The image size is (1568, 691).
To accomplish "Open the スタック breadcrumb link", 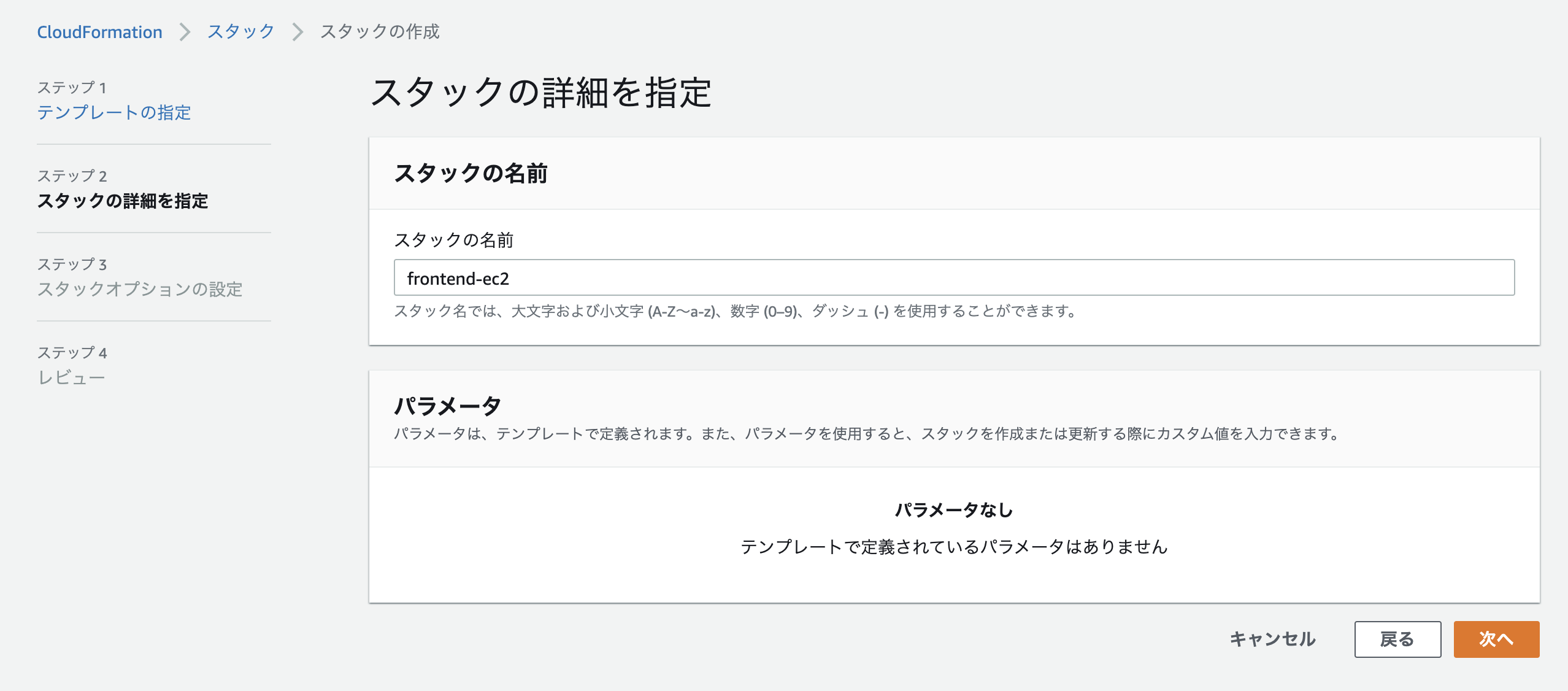I will (x=240, y=31).
